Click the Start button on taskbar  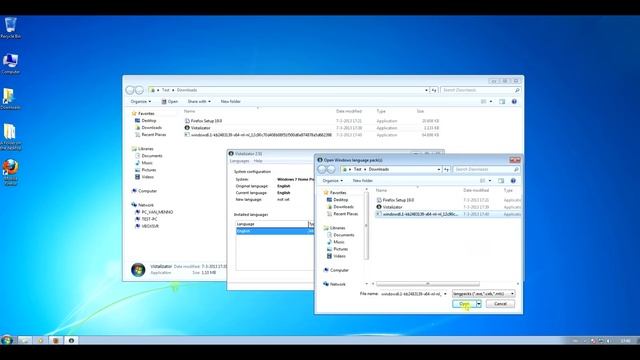[x=7, y=340]
